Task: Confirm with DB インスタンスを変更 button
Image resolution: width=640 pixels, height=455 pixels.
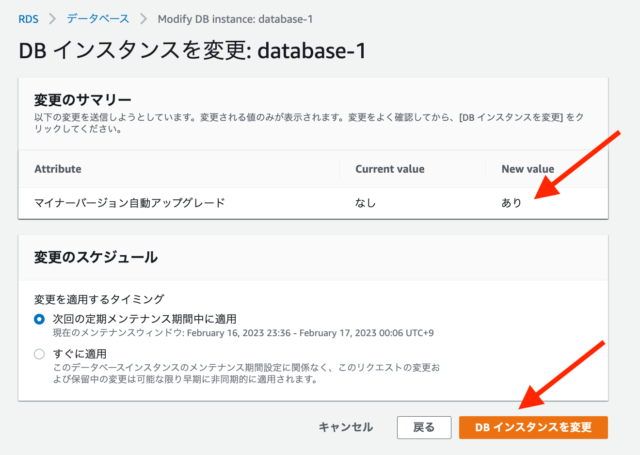Action: [533, 427]
